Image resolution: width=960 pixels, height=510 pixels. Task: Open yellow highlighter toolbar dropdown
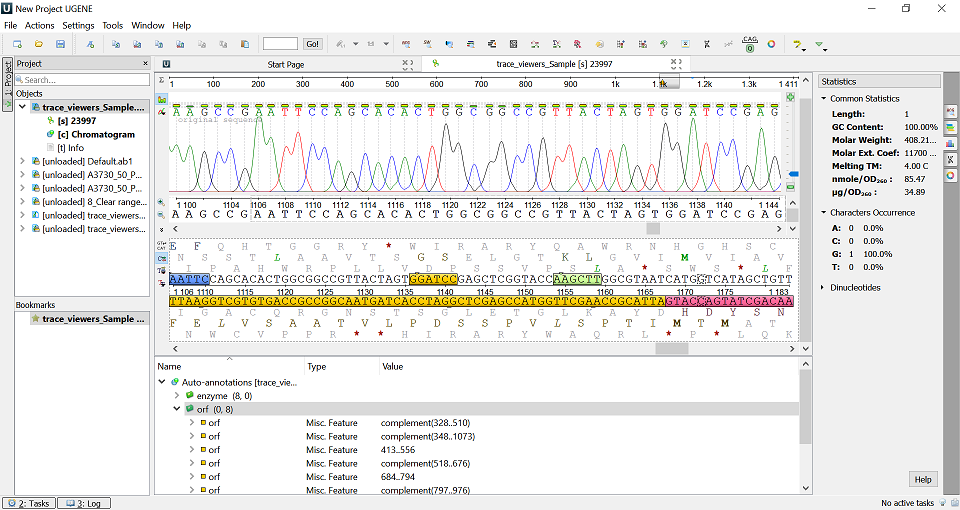coord(799,45)
